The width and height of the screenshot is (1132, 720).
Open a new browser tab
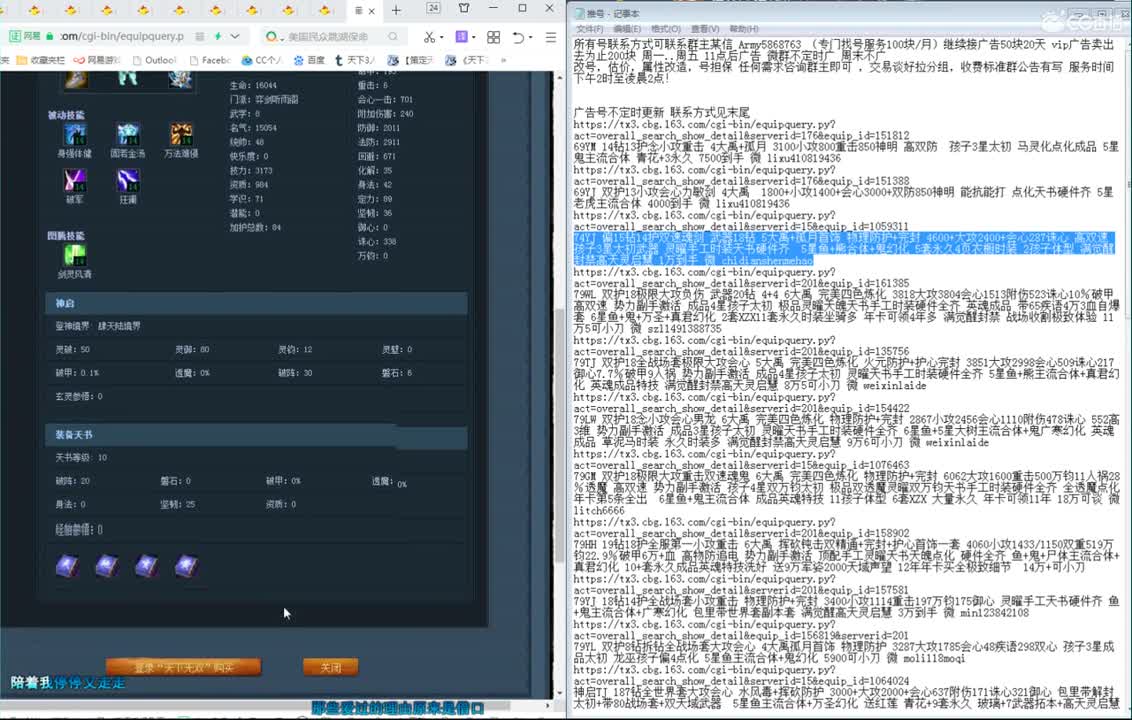click(396, 10)
